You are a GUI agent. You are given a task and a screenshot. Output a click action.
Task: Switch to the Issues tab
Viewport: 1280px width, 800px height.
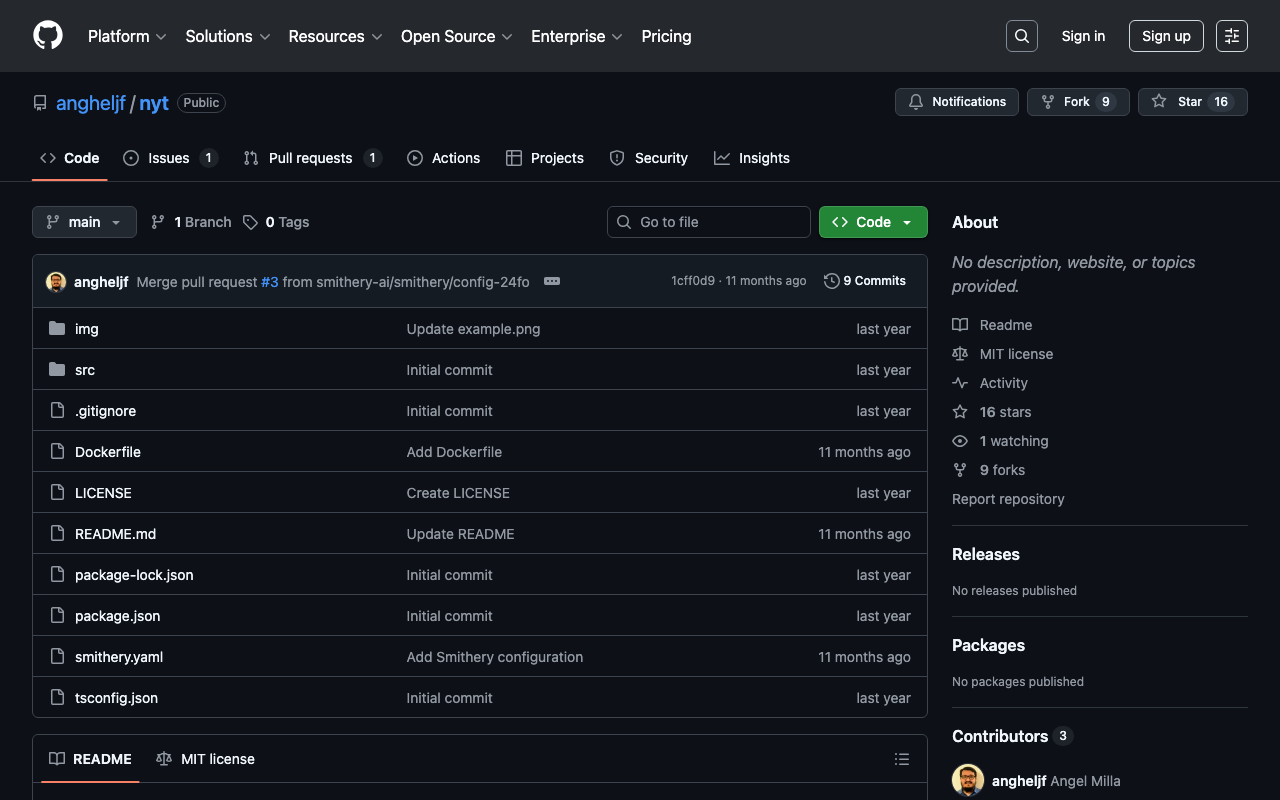(x=169, y=158)
